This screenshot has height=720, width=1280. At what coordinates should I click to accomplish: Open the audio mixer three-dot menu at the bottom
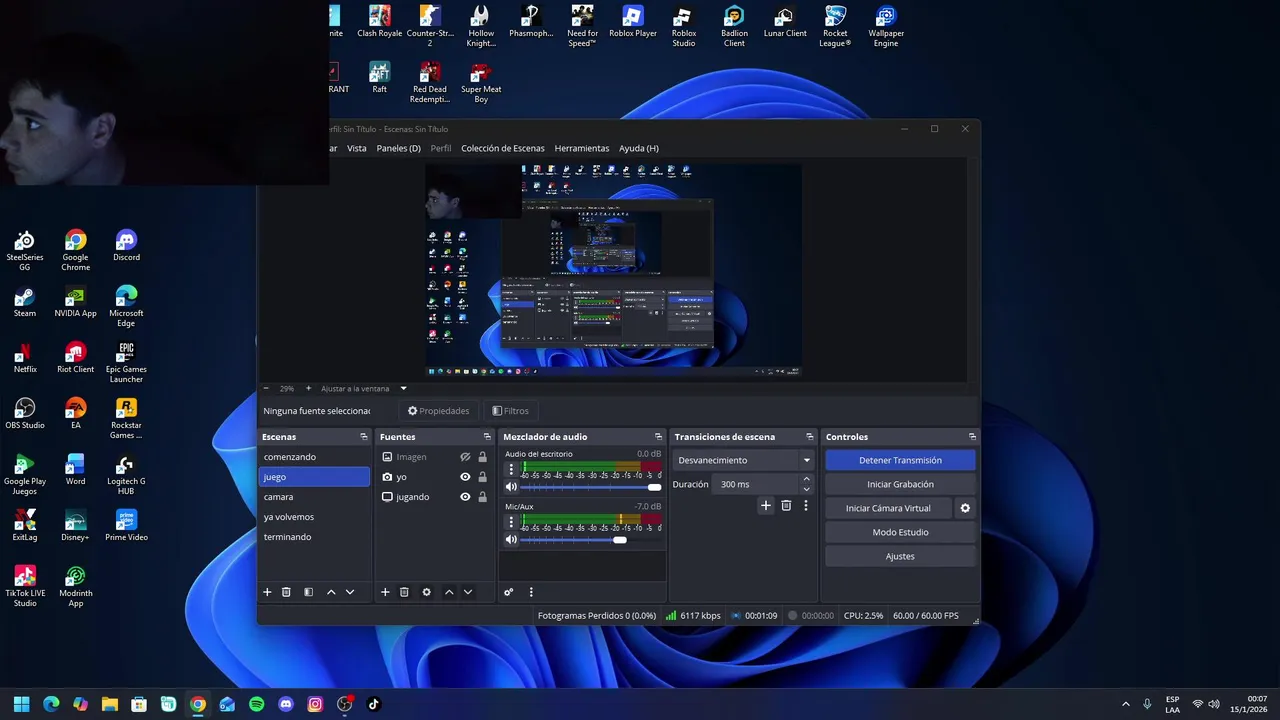531,592
